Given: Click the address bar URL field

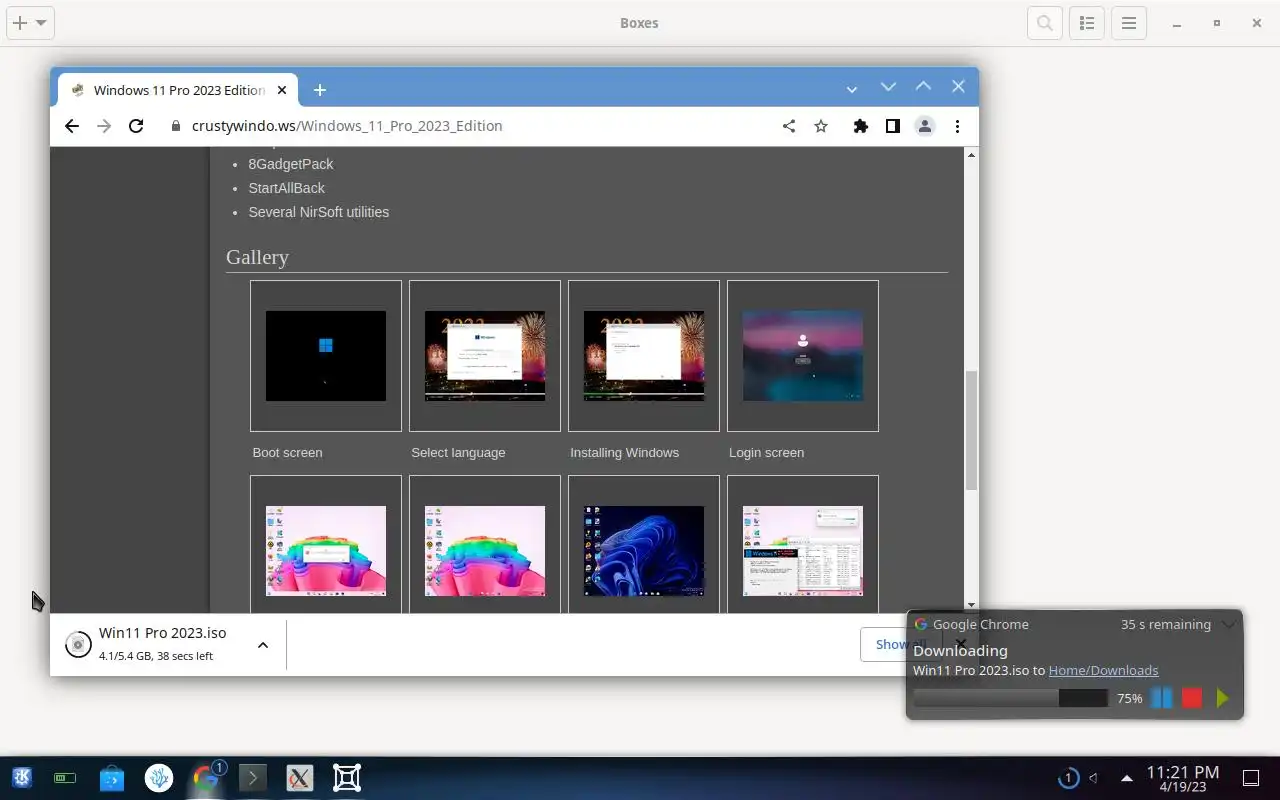Looking at the screenshot, I should tap(470, 126).
